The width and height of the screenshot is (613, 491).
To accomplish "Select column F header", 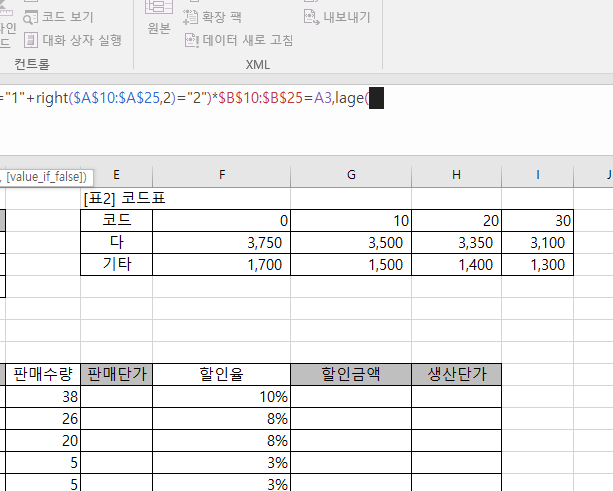I will (x=222, y=175).
